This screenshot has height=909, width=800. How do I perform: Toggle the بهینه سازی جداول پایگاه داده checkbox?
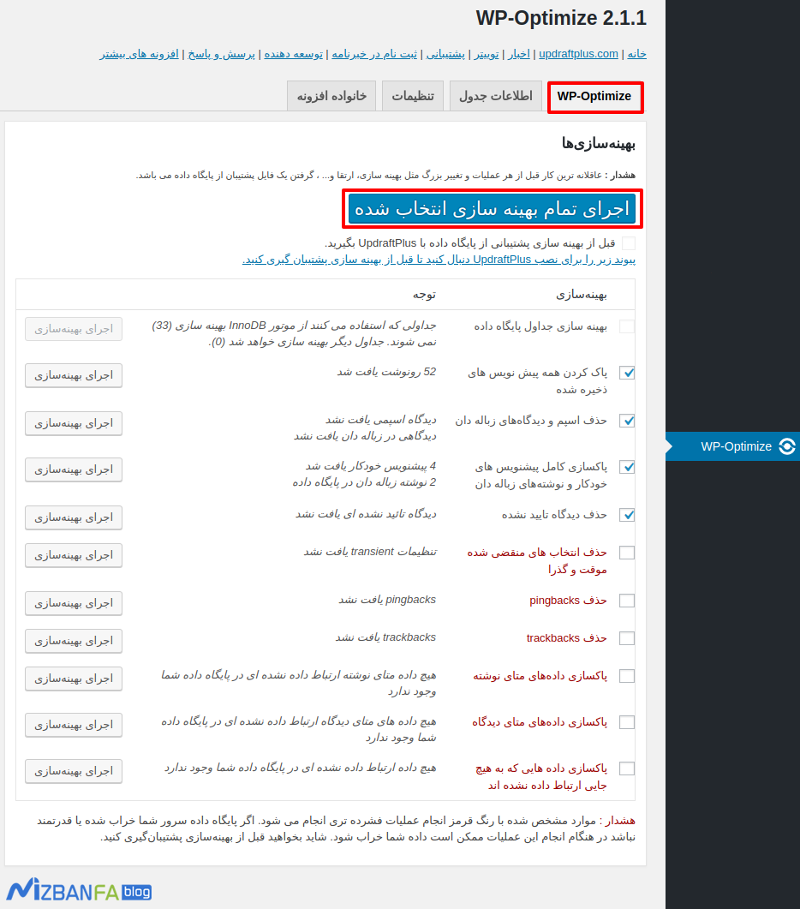point(627,326)
